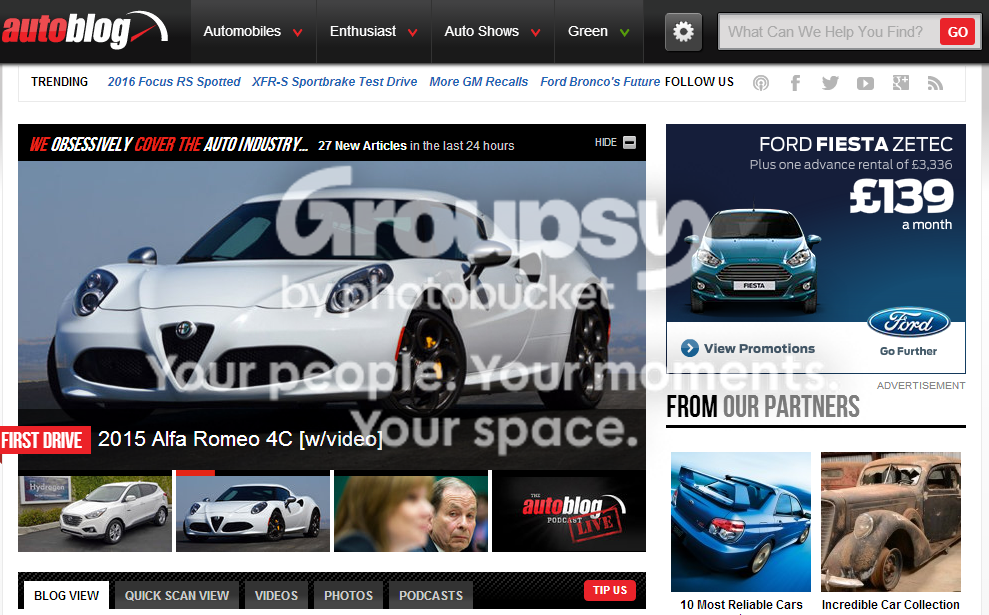Click the View Promotions link

tap(759, 348)
